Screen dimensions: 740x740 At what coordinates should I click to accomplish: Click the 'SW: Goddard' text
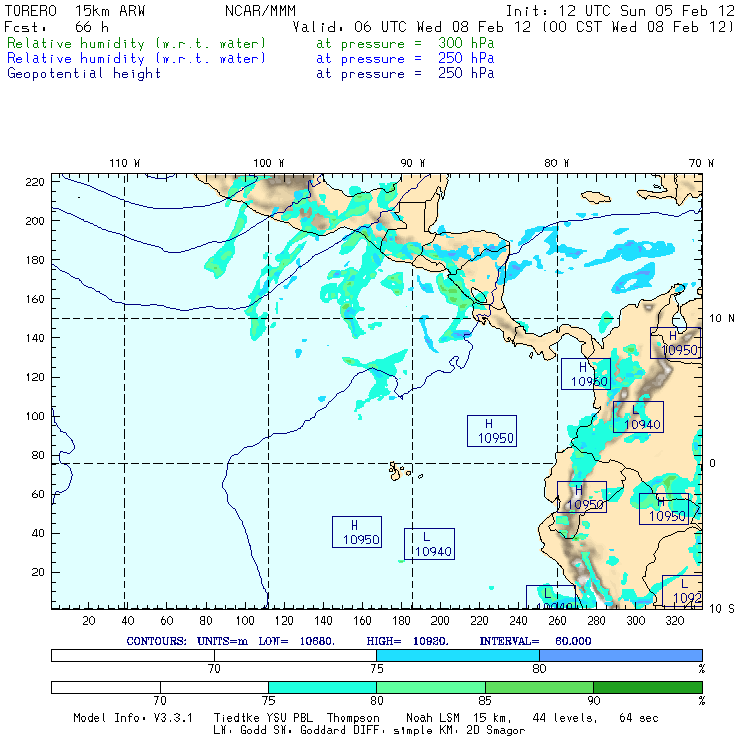pos(312,731)
